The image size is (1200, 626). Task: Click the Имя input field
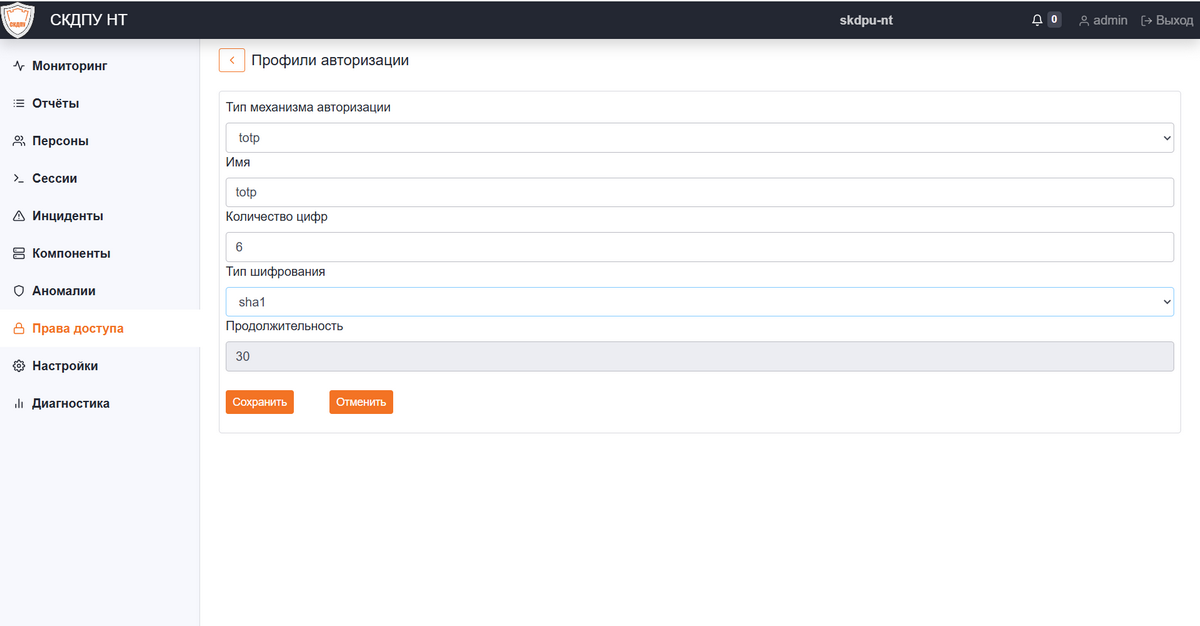tap(700, 192)
